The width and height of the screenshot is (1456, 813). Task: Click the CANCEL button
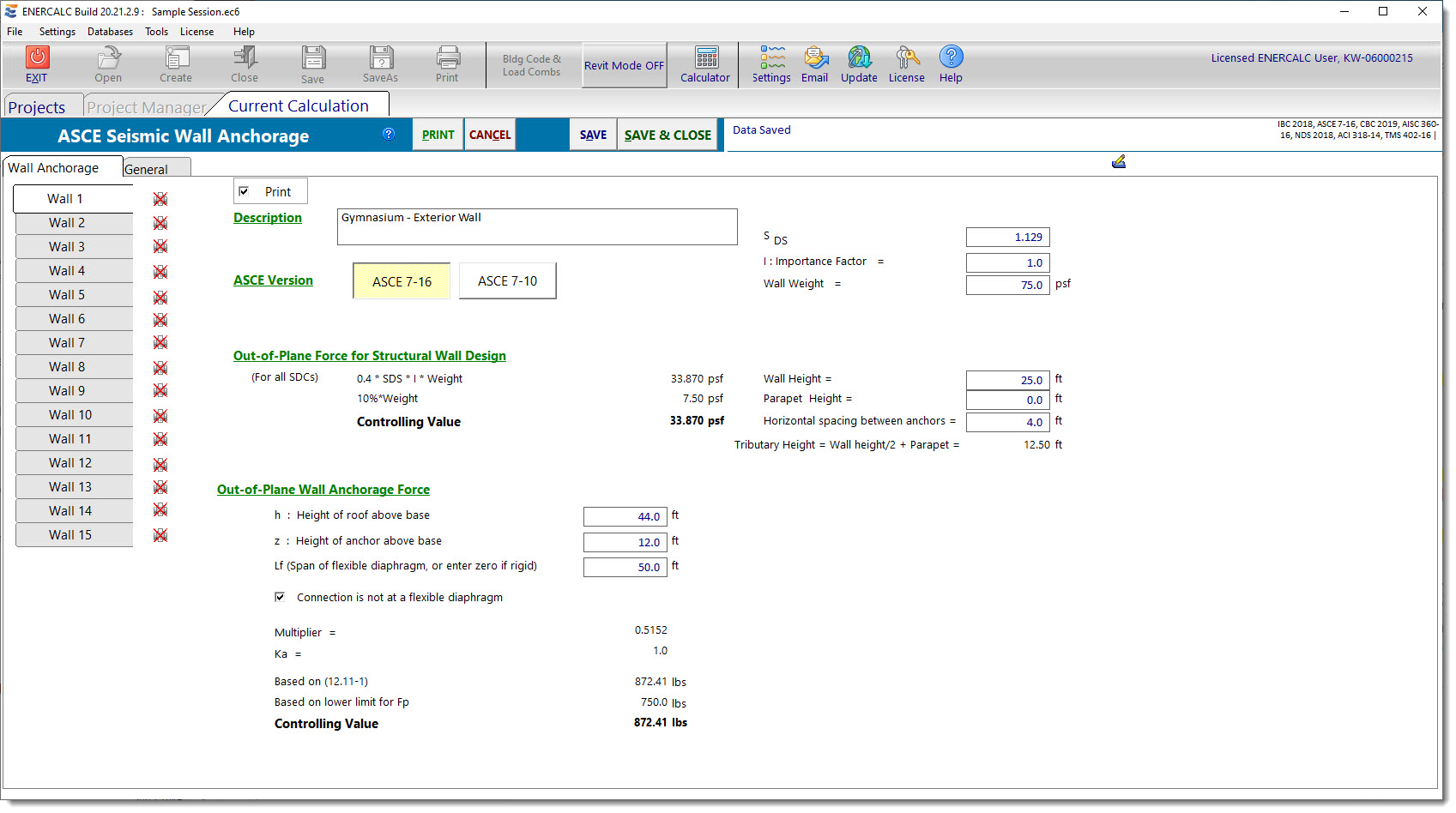(490, 135)
